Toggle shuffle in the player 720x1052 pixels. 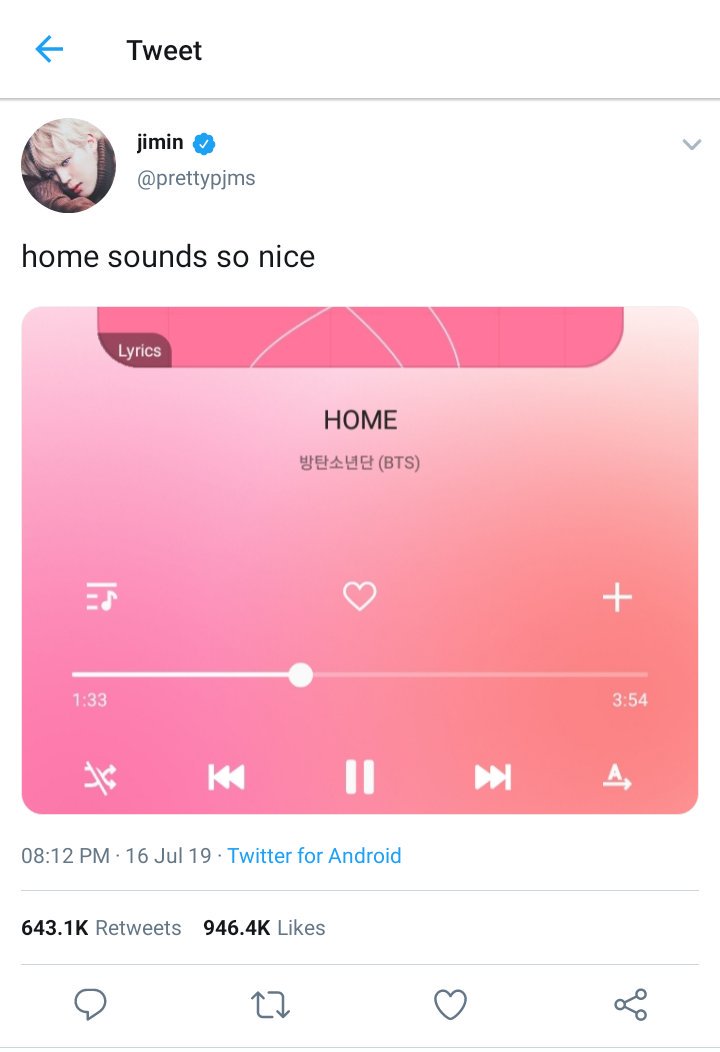tap(100, 778)
